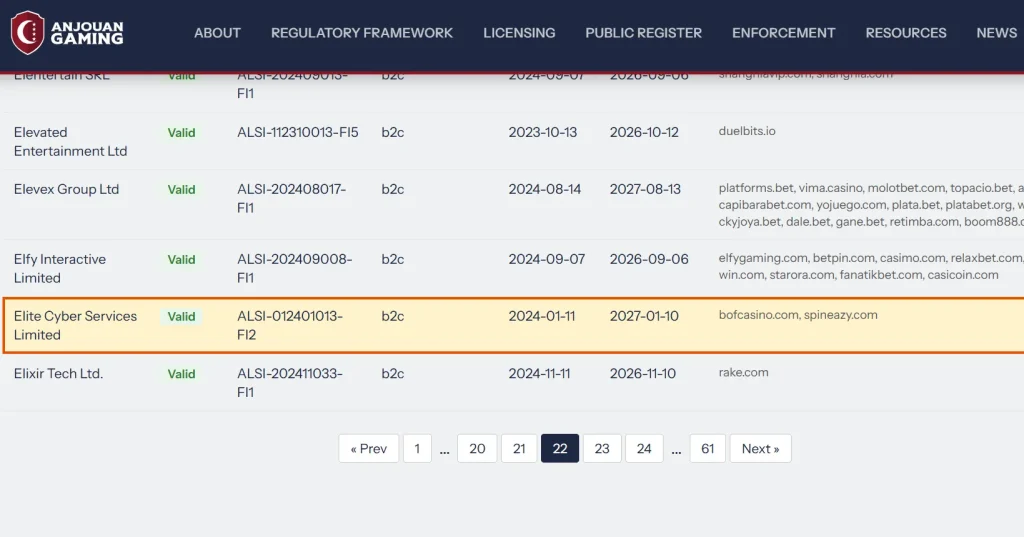Click expiry date 2026-09-06 for Elfy Interactive
The height and width of the screenshot is (537, 1024).
click(x=649, y=259)
